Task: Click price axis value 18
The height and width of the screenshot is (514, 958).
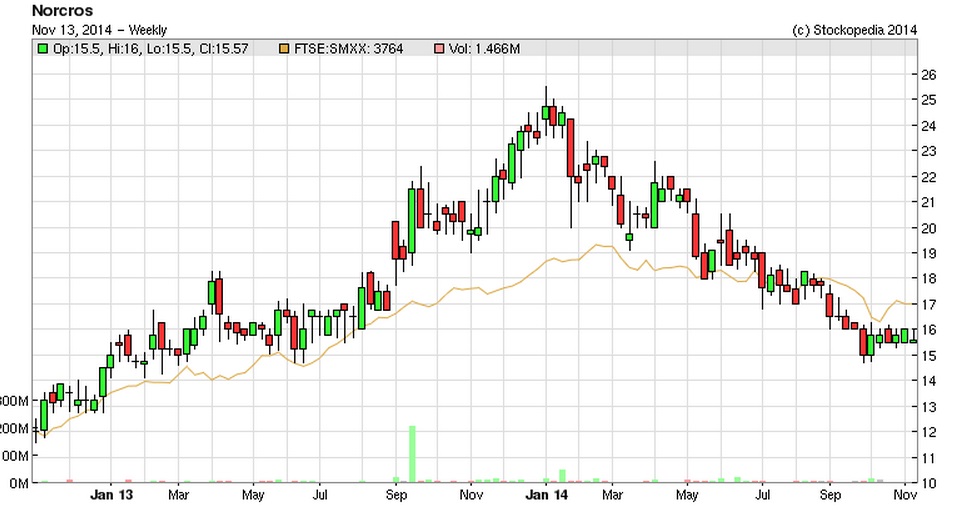Action: pyautogui.click(x=929, y=279)
